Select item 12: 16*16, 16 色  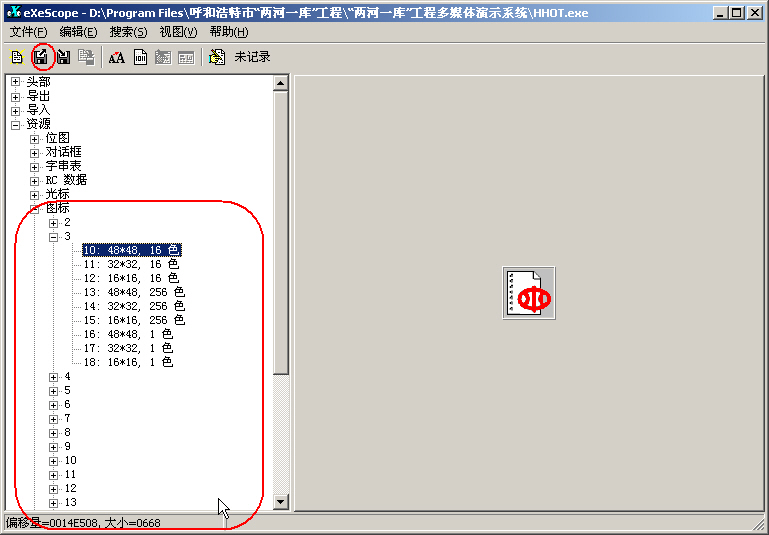(131, 278)
